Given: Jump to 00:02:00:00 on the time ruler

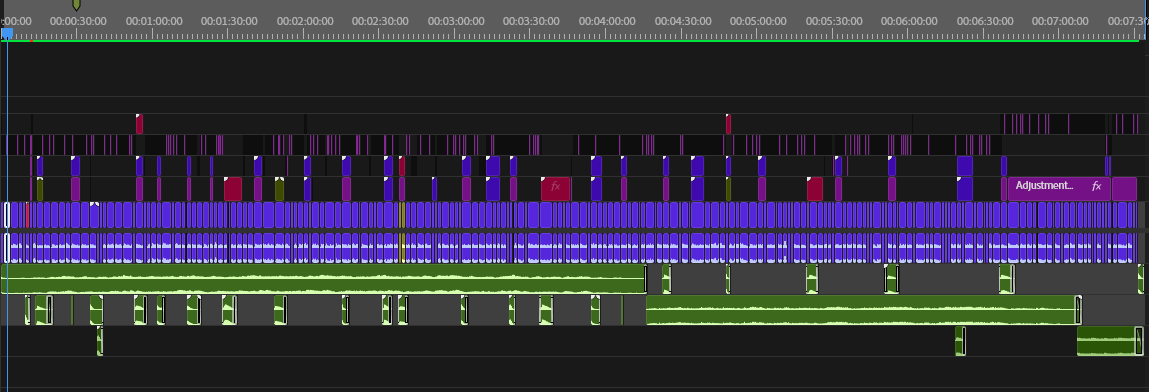Looking at the screenshot, I should point(305,21).
